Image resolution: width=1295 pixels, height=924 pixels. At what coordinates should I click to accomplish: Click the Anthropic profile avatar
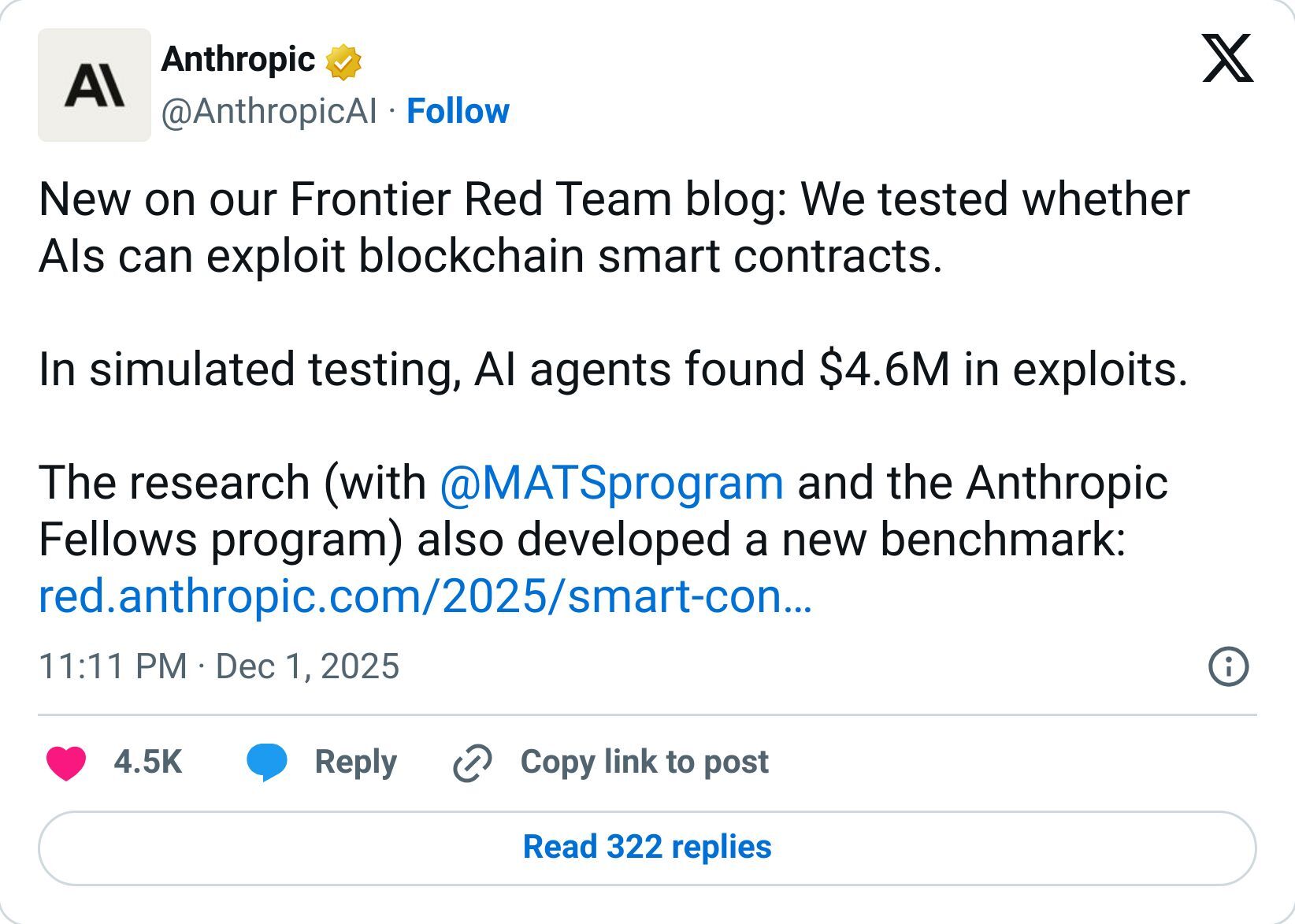coord(95,85)
